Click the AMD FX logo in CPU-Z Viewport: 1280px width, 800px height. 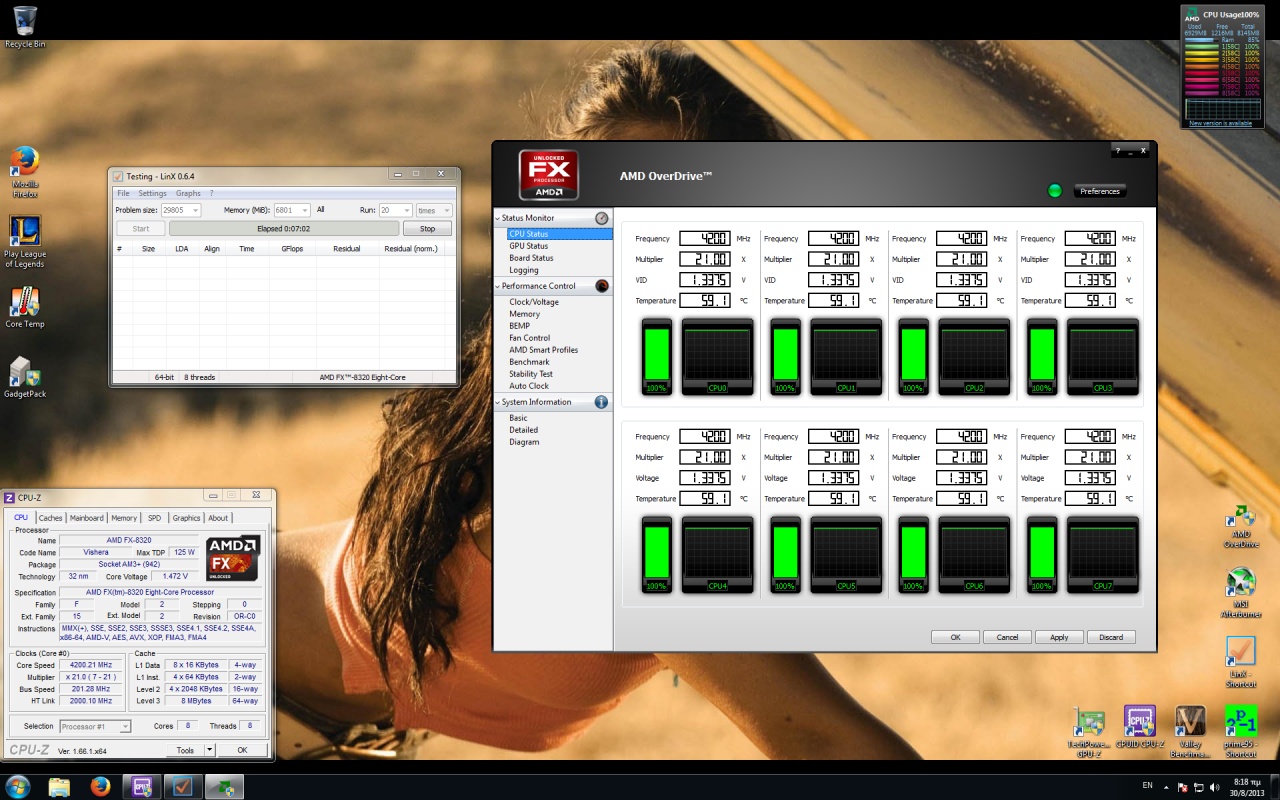(x=232, y=558)
